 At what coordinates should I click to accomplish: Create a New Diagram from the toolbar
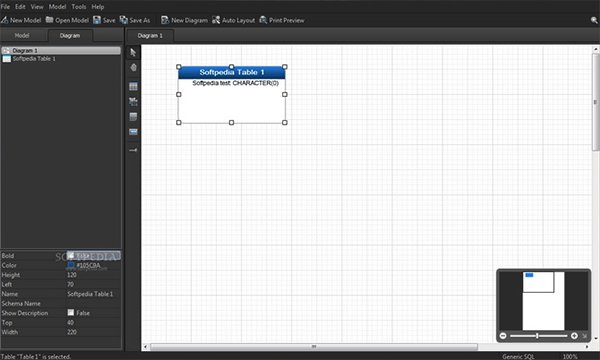coord(184,20)
